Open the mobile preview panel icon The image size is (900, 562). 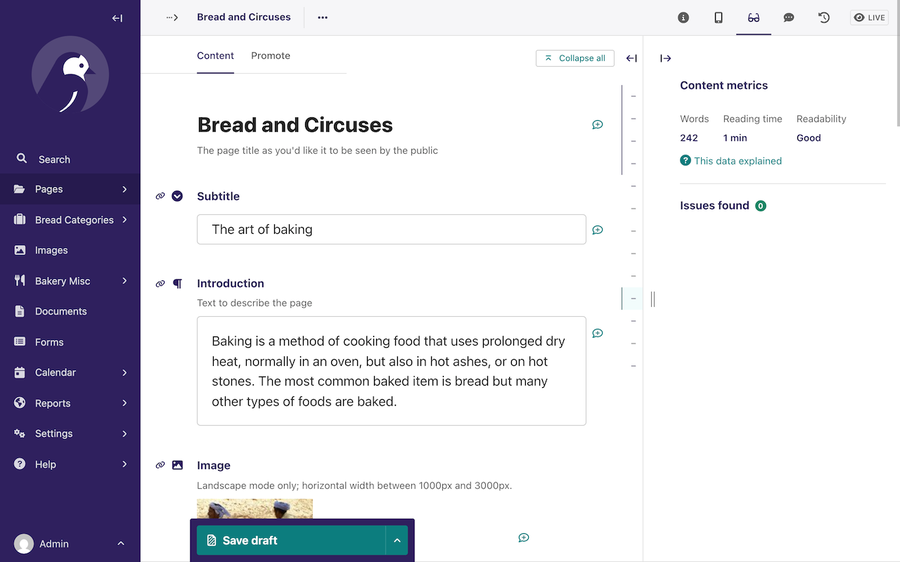pyautogui.click(x=718, y=18)
